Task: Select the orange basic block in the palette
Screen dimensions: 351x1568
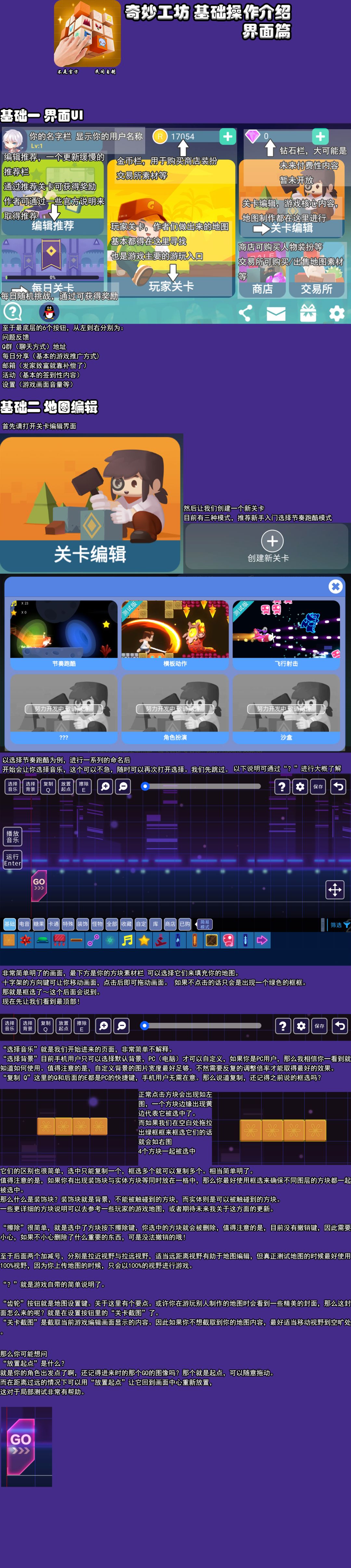Action: [x=9, y=940]
